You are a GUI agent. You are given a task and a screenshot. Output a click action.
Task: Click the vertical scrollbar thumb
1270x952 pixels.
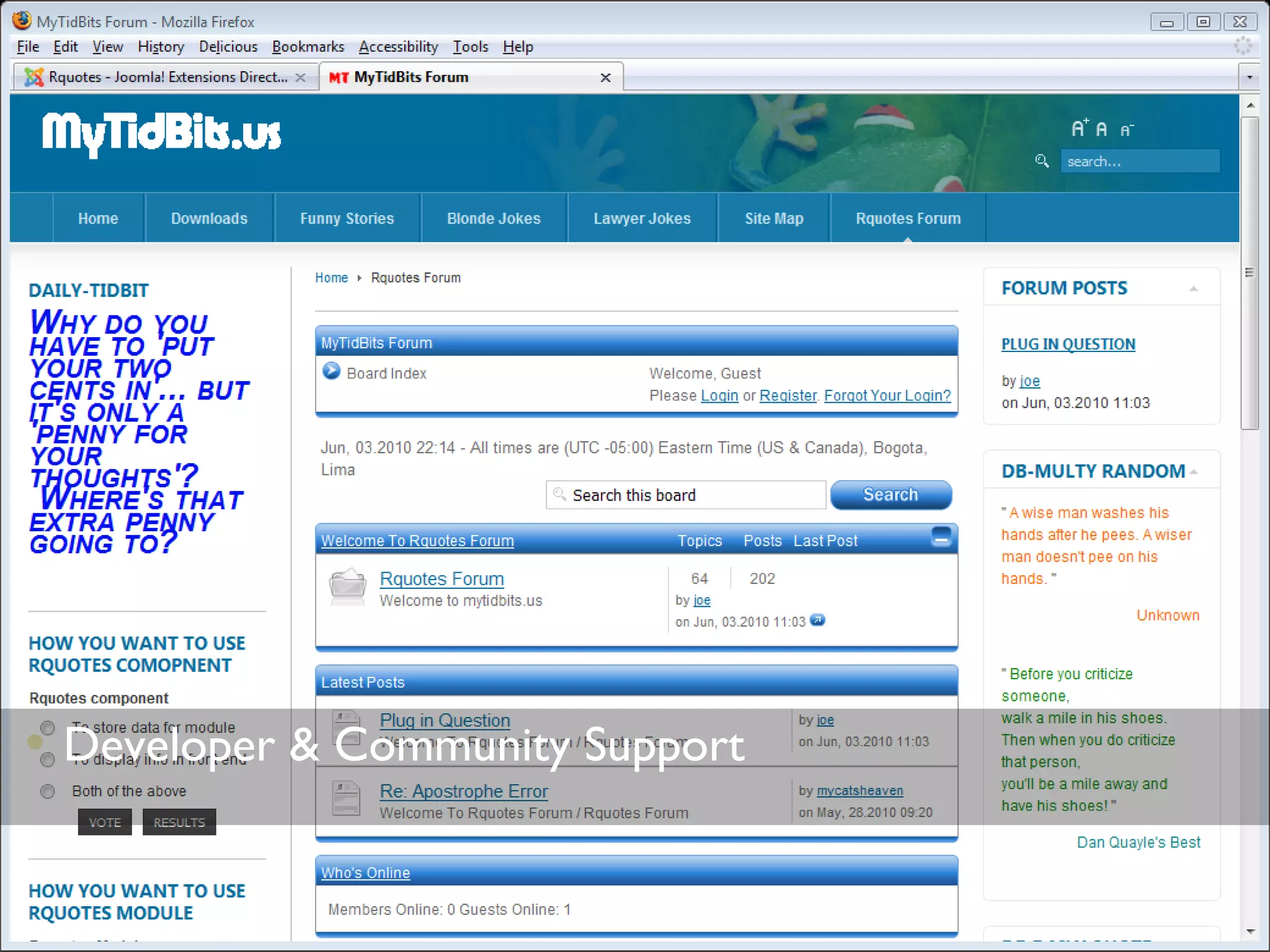coord(1250,273)
